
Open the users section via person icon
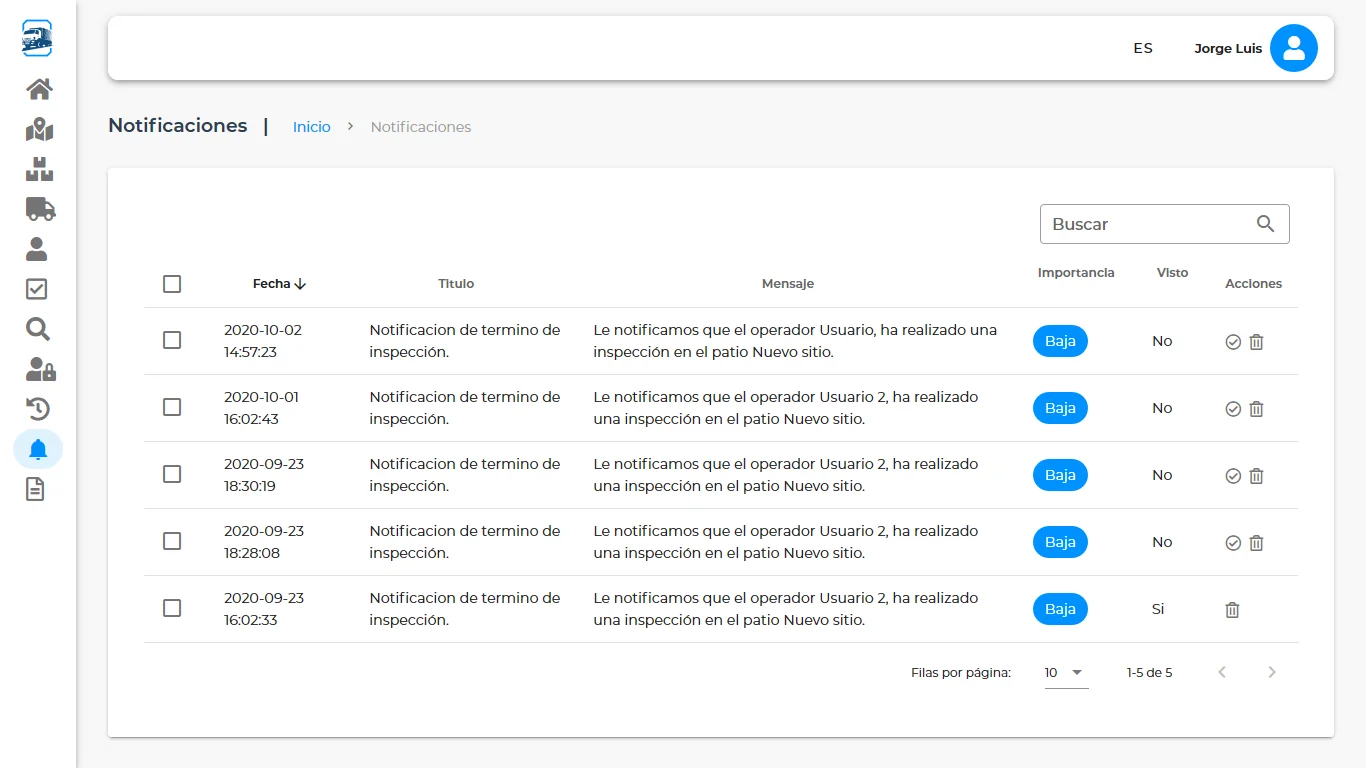pos(38,248)
